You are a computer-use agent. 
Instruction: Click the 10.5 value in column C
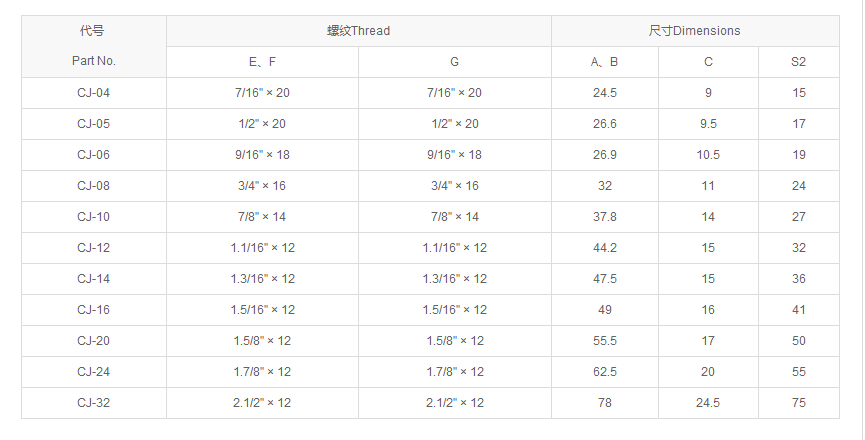click(x=708, y=155)
